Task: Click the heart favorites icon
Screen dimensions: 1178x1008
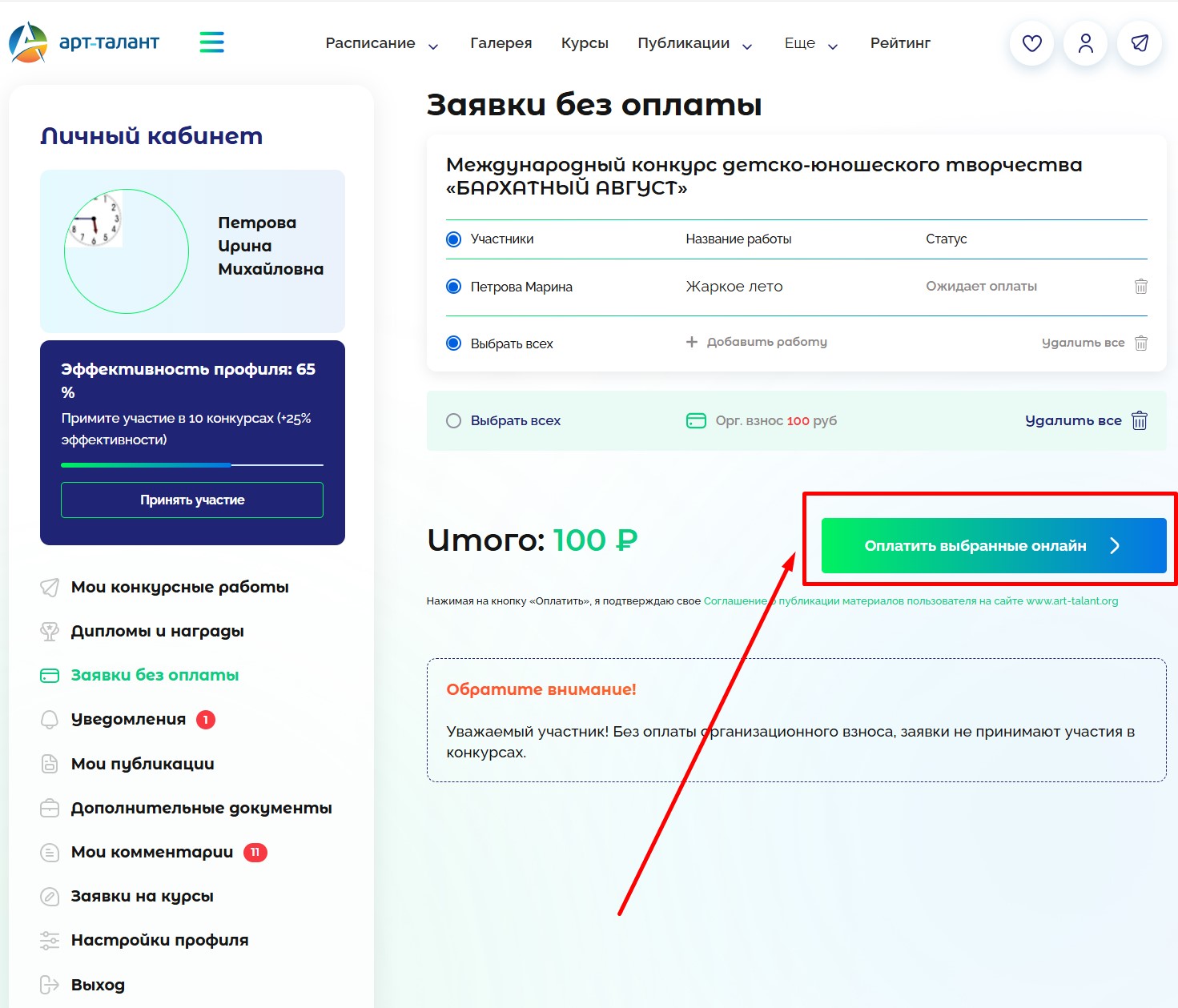Action: coord(1031,43)
